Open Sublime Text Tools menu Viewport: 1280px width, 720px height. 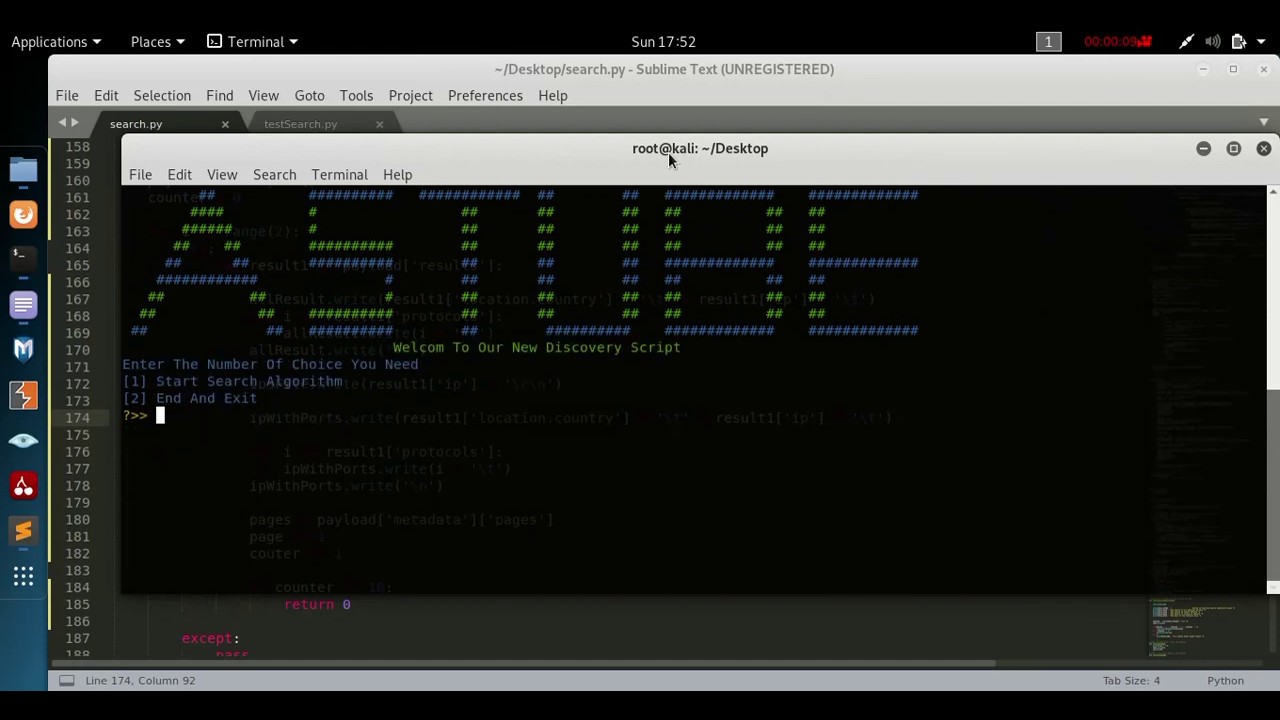356,96
